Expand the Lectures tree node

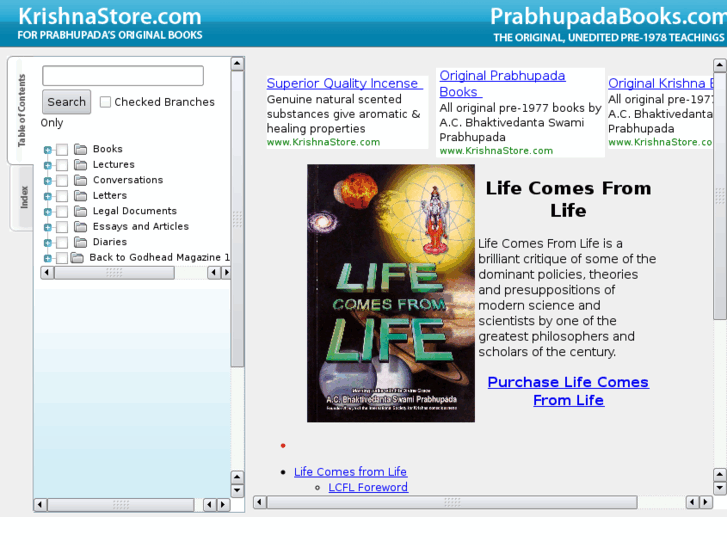tap(47, 165)
